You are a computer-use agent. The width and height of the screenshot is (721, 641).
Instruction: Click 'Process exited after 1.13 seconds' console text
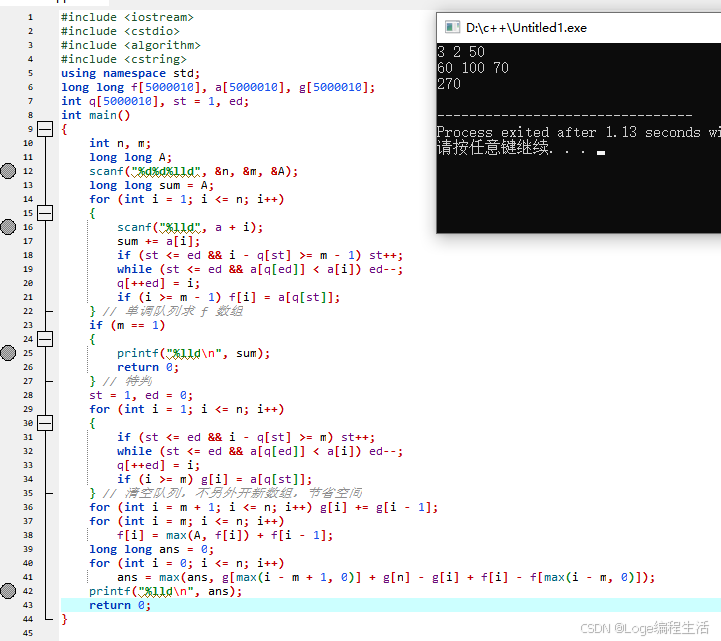[x=568, y=132]
